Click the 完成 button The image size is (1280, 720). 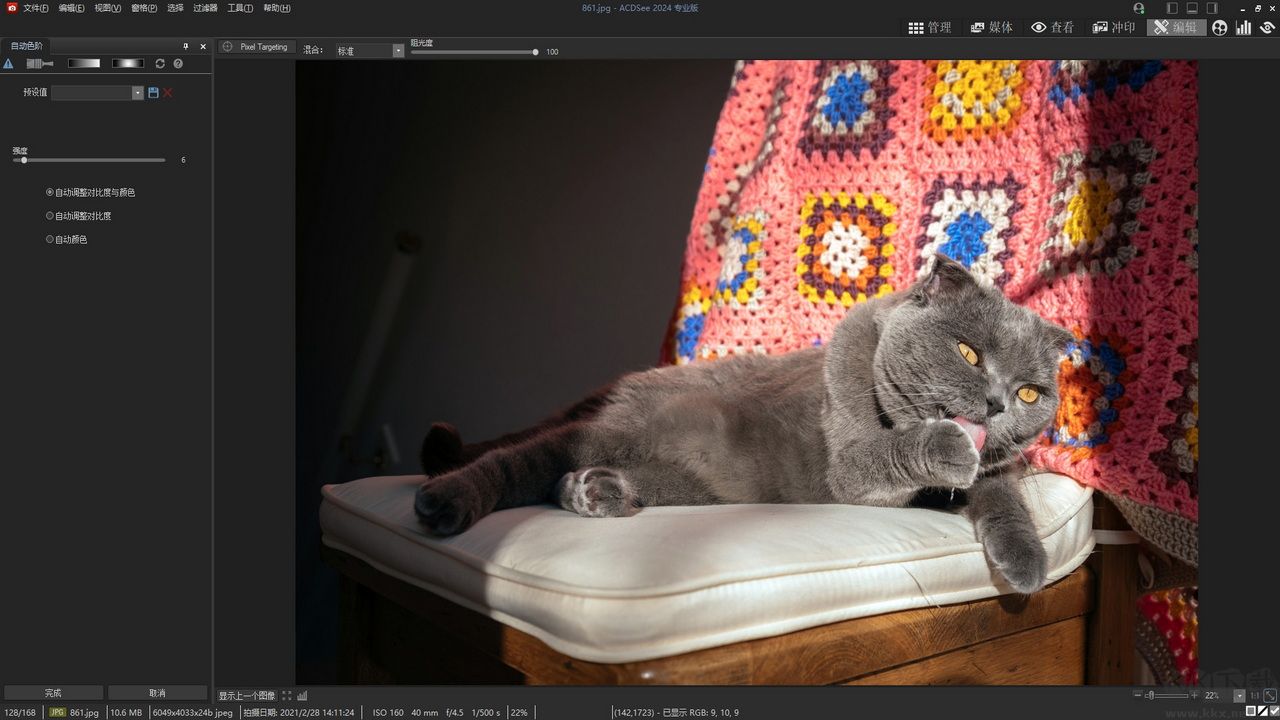[x=53, y=693]
